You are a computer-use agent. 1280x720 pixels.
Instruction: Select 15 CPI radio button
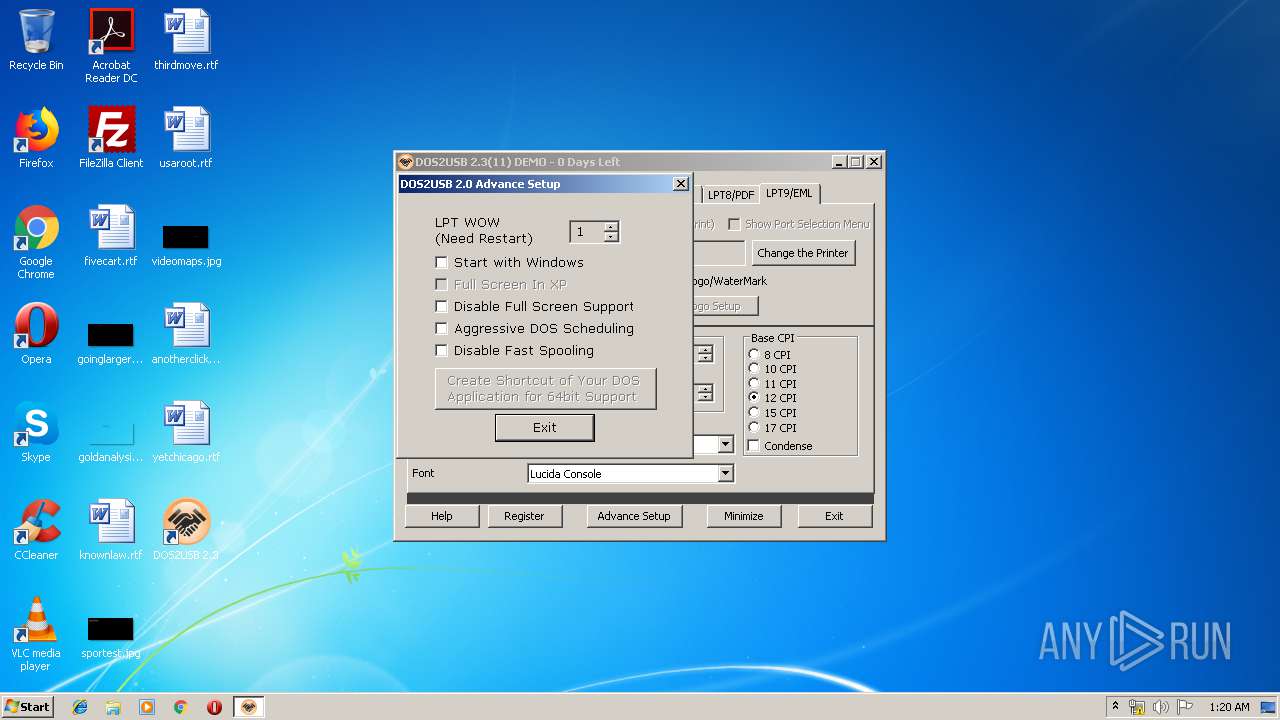click(754, 412)
